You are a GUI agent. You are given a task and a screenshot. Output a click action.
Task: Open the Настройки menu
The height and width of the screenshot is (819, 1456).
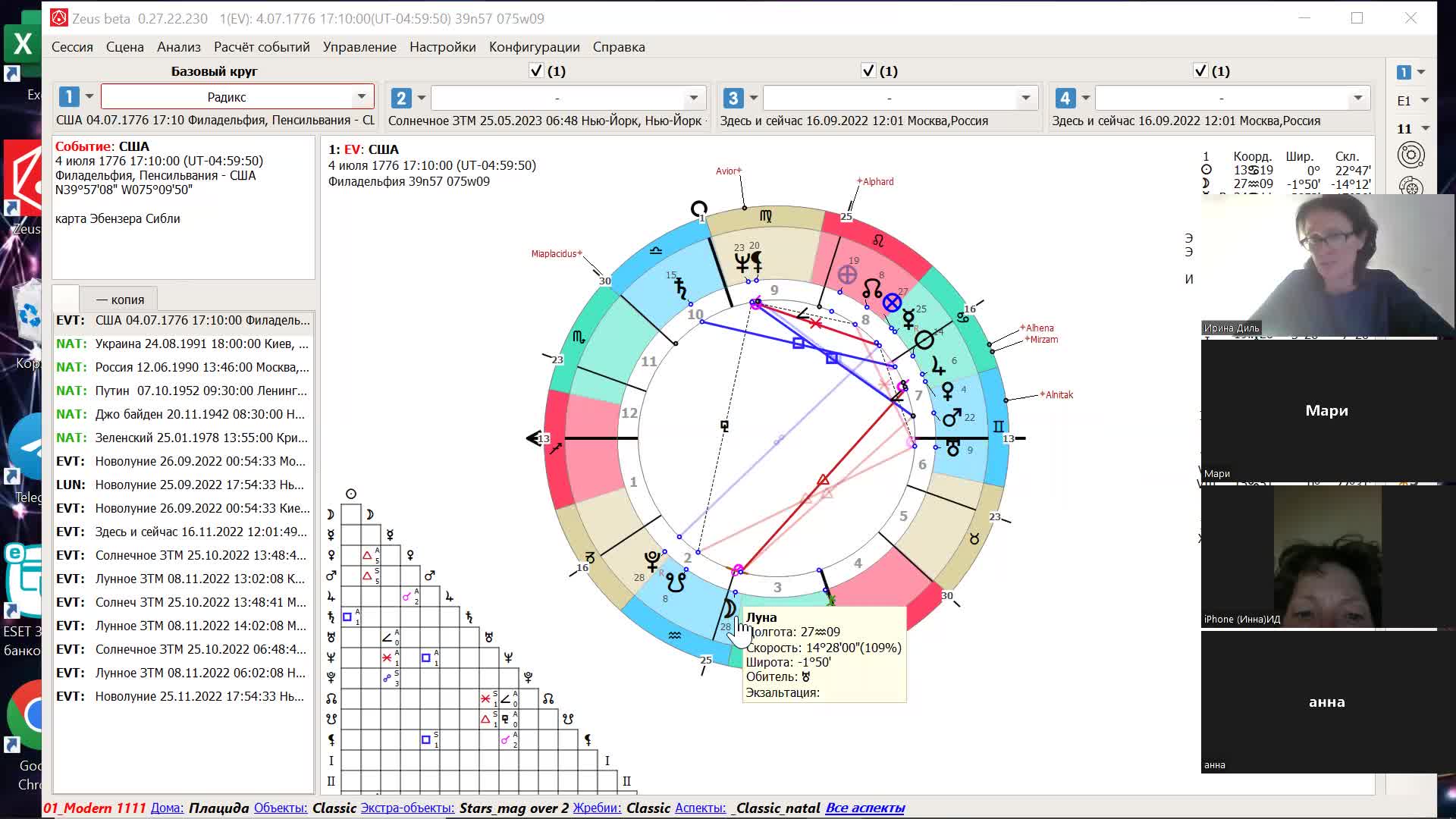pyautogui.click(x=443, y=47)
